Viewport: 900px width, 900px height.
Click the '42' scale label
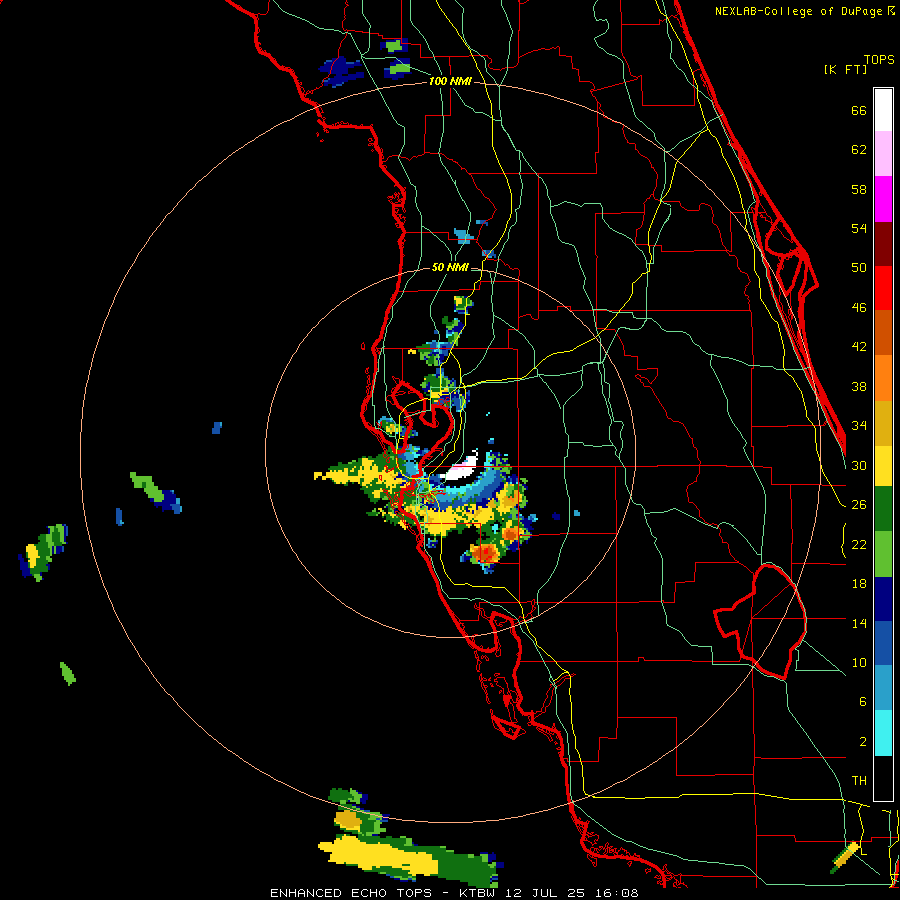pos(859,347)
